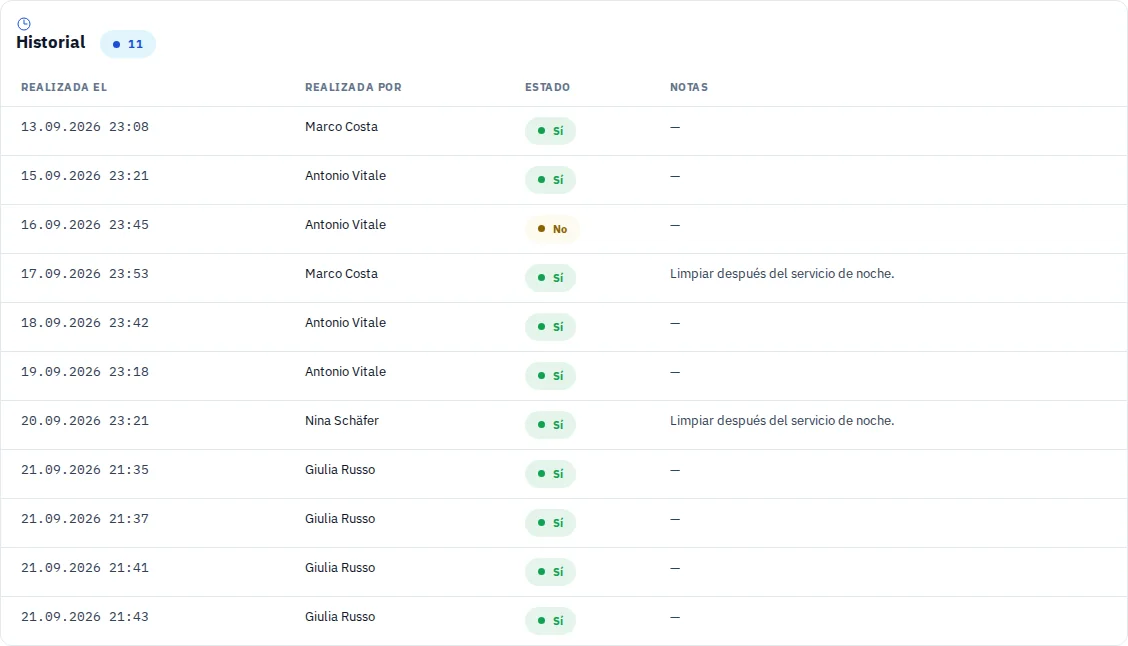This screenshot has width=1128, height=646.
Task: Click the Sí badge in the 21:37 row
Action: tap(550, 522)
